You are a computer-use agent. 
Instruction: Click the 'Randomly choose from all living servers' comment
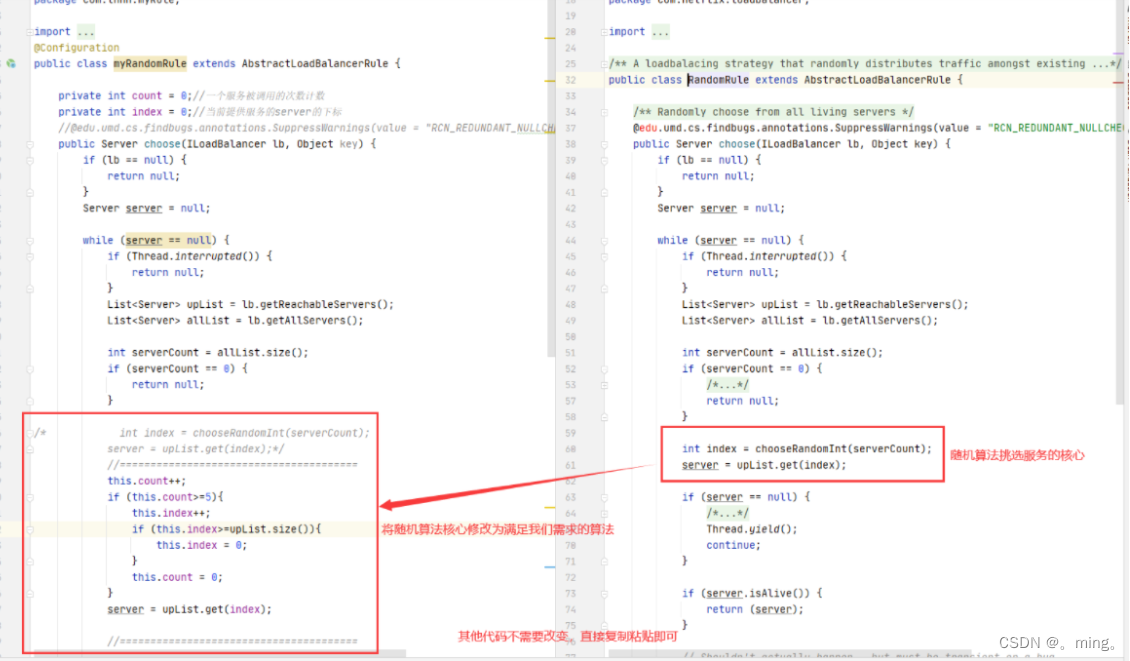[773, 112]
